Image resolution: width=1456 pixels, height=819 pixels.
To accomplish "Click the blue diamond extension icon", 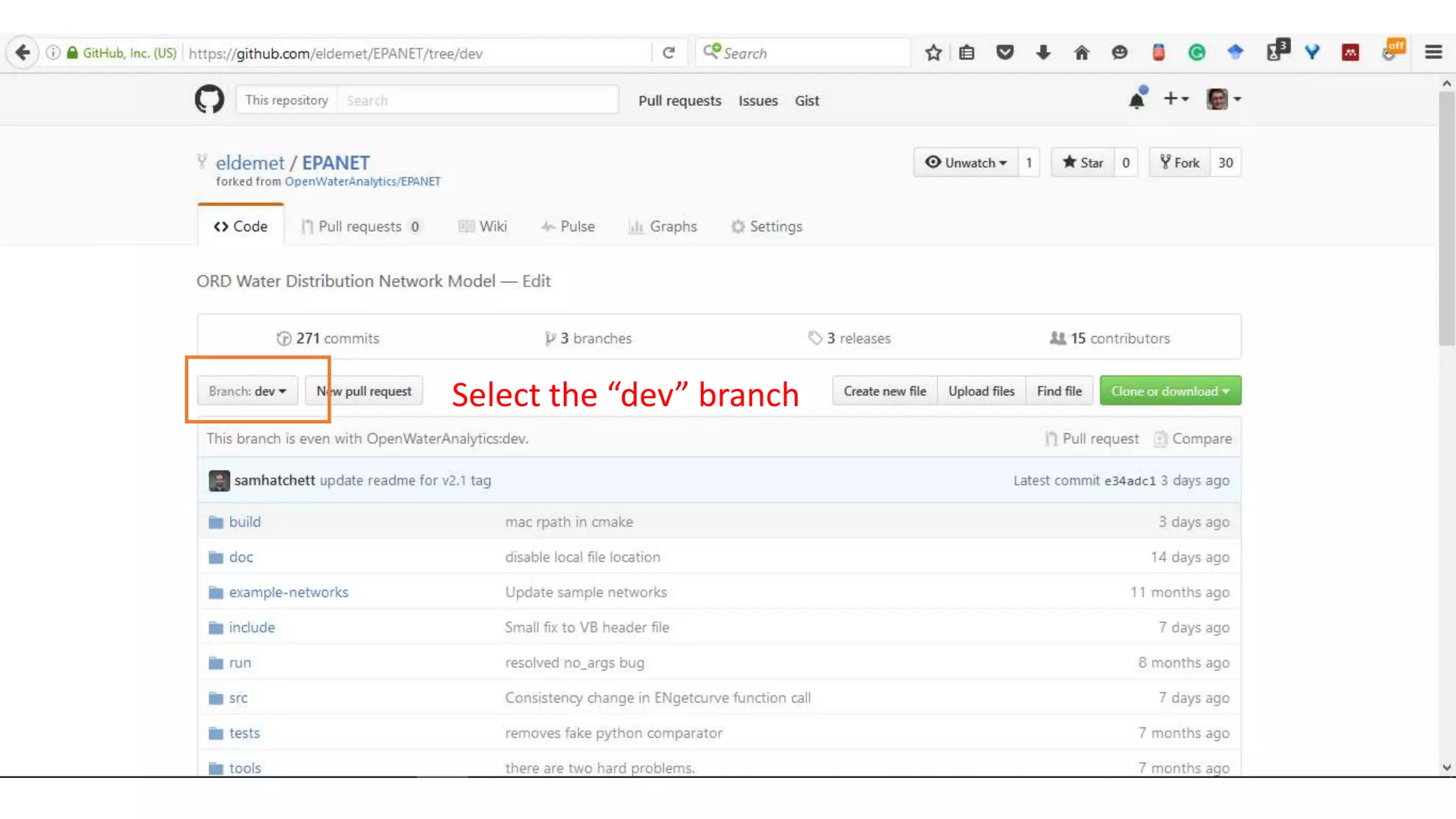I will [1235, 52].
